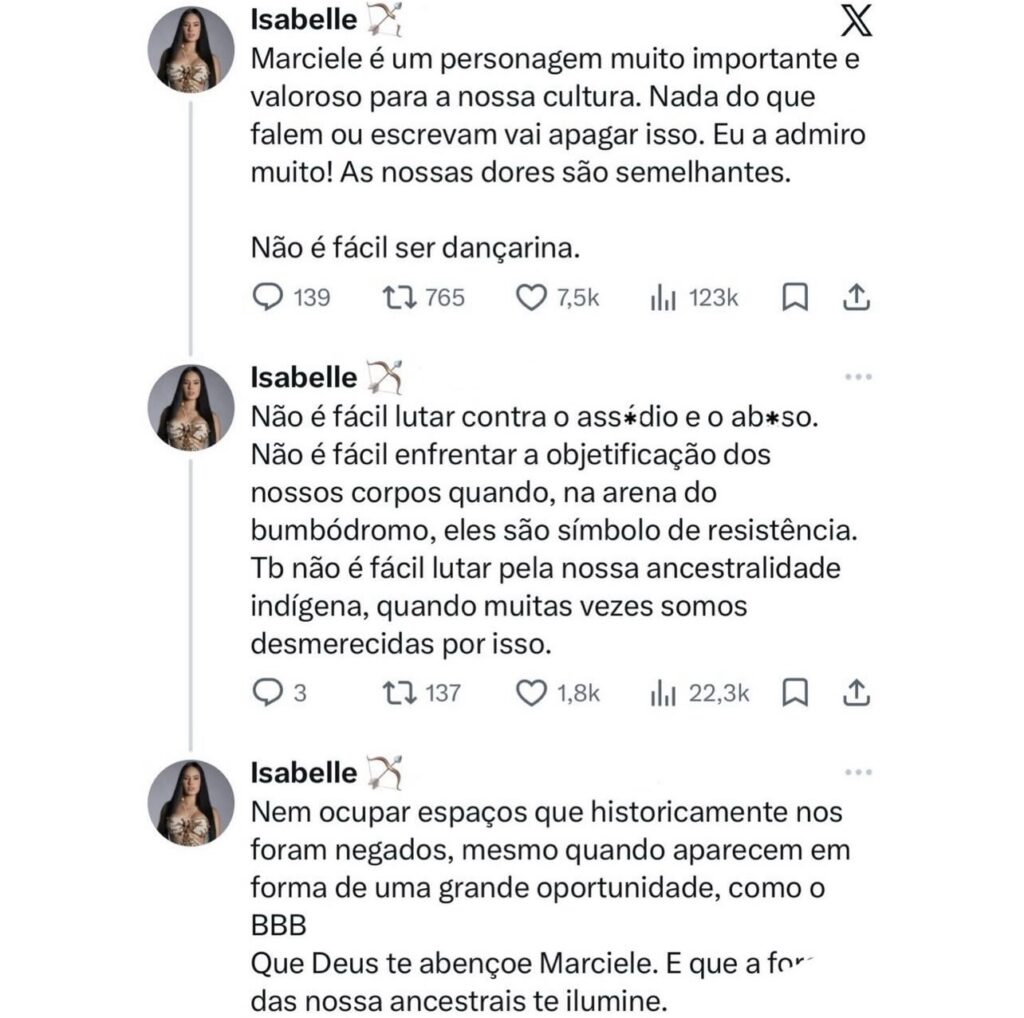The height and width of the screenshot is (1018, 1024).
Task: Click Isabelle's name on the third tweet
Action: tap(302, 772)
